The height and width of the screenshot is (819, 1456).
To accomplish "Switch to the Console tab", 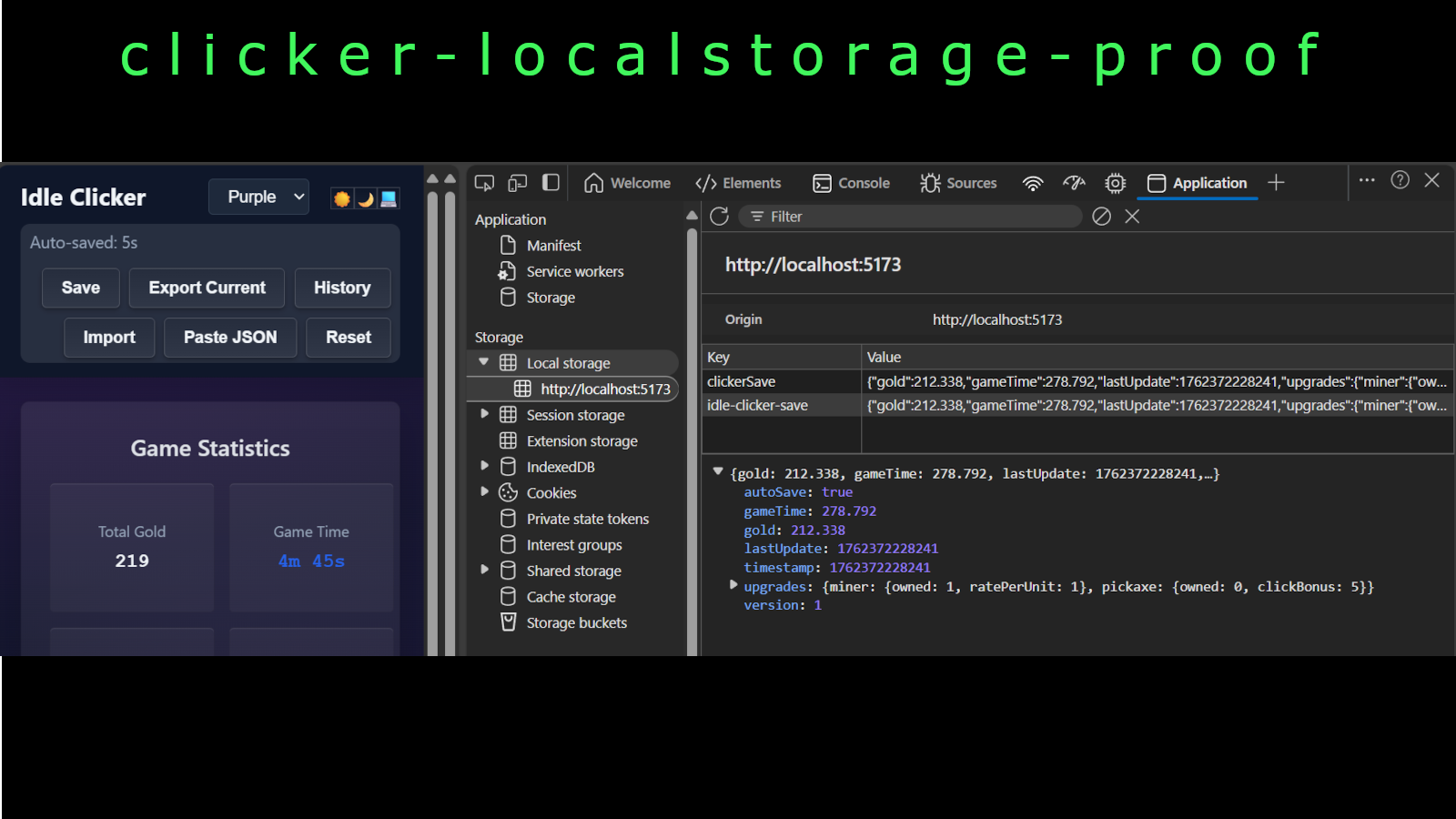I will [851, 183].
